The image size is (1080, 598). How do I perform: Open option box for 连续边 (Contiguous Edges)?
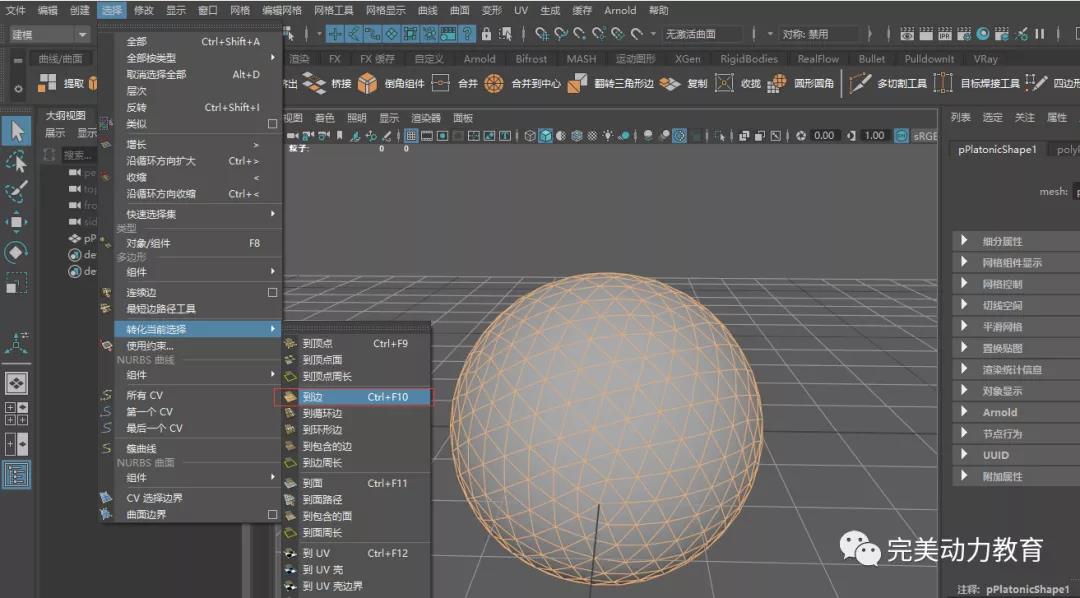point(272,292)
